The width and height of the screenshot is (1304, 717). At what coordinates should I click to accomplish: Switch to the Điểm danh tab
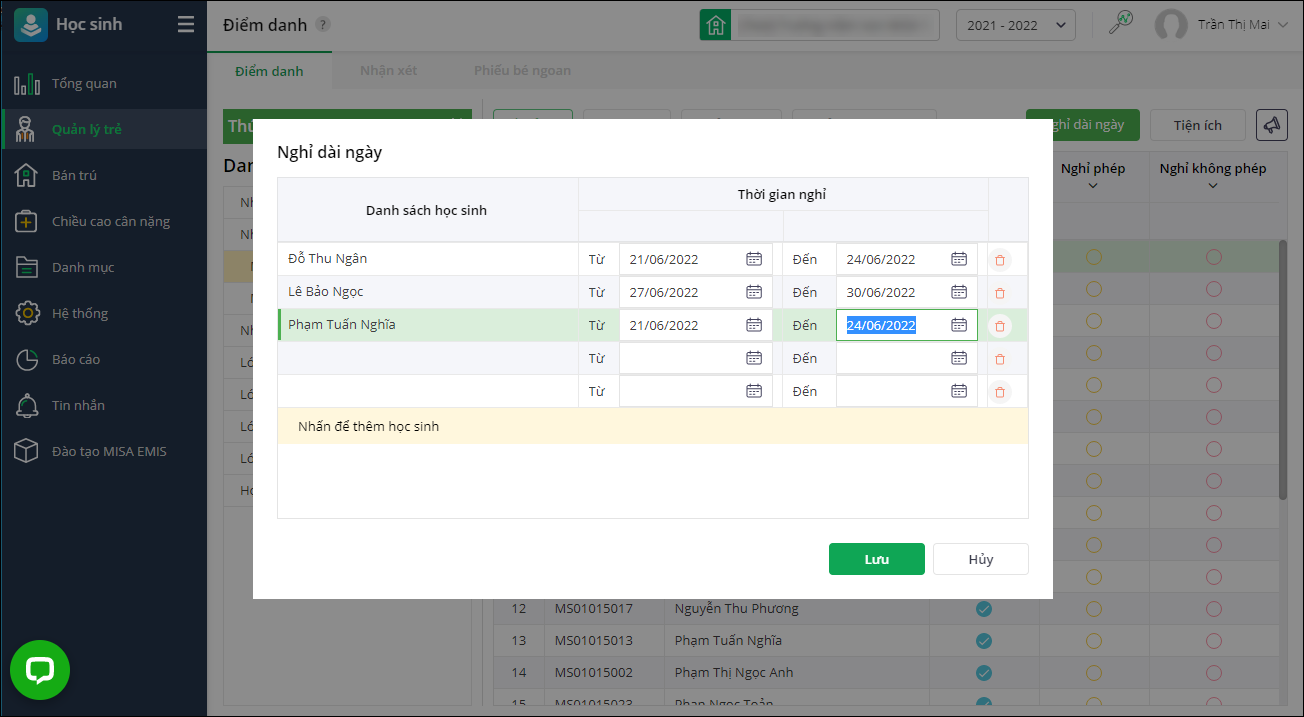[269, 71]
